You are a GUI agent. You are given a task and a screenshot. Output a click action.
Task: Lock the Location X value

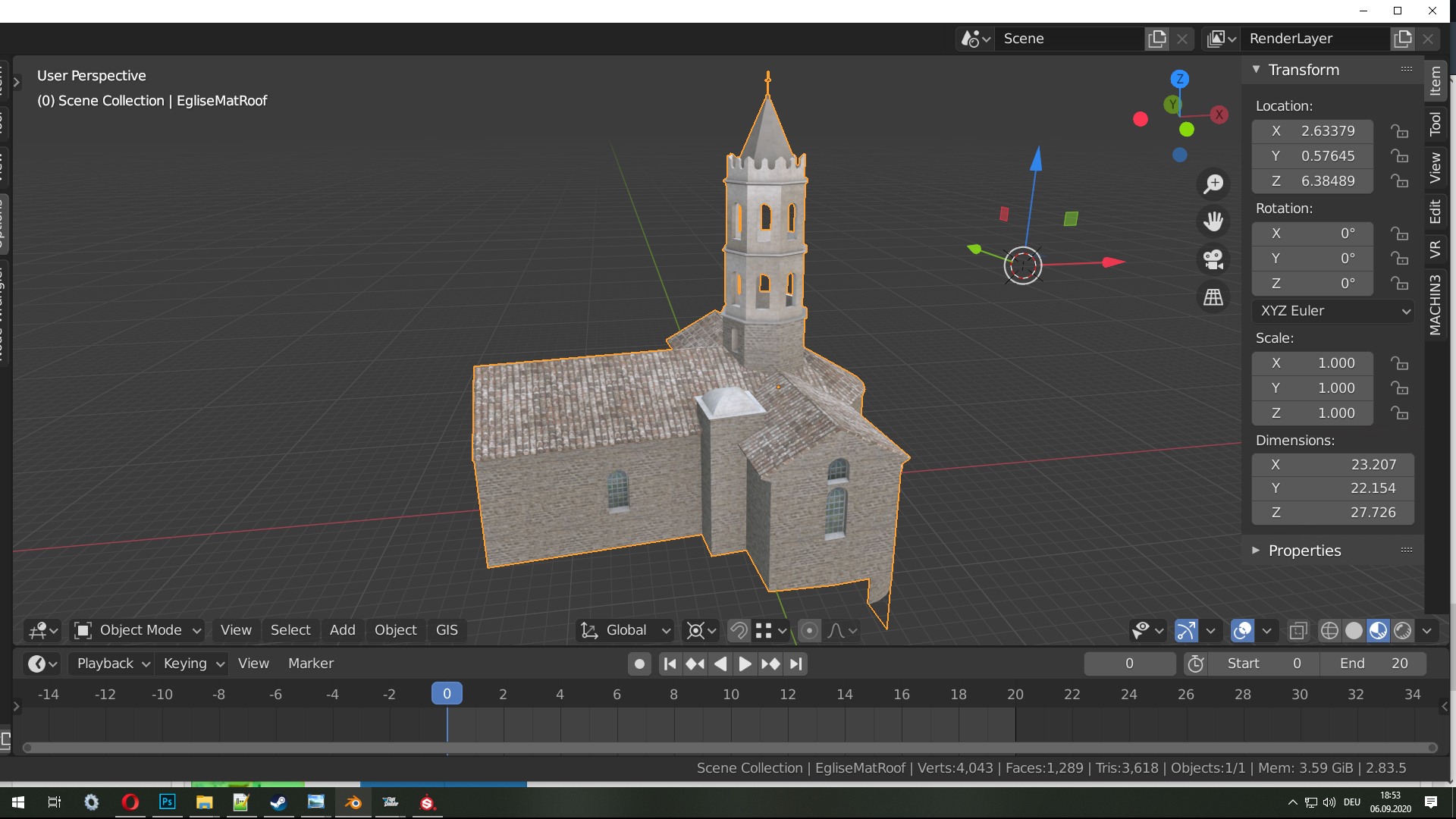pyautogui.click(x=1400, y=130)
